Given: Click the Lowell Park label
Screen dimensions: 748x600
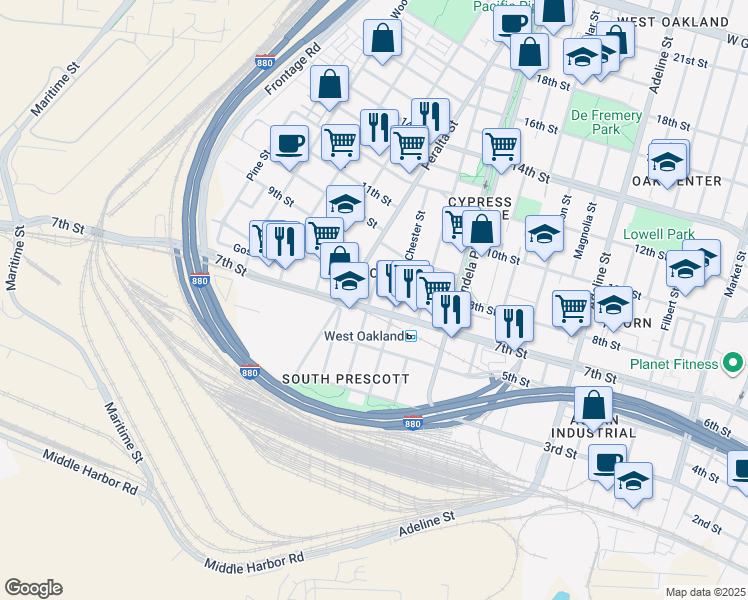Looking at the screenshot, I should point(658,234).
